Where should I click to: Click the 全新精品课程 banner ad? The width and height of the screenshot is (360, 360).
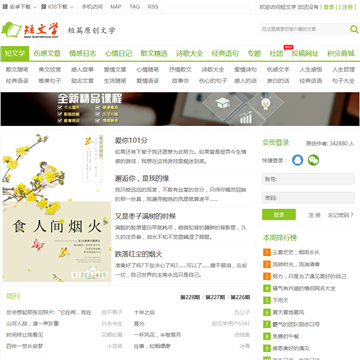pyautogui.click(x=180, y=109)
